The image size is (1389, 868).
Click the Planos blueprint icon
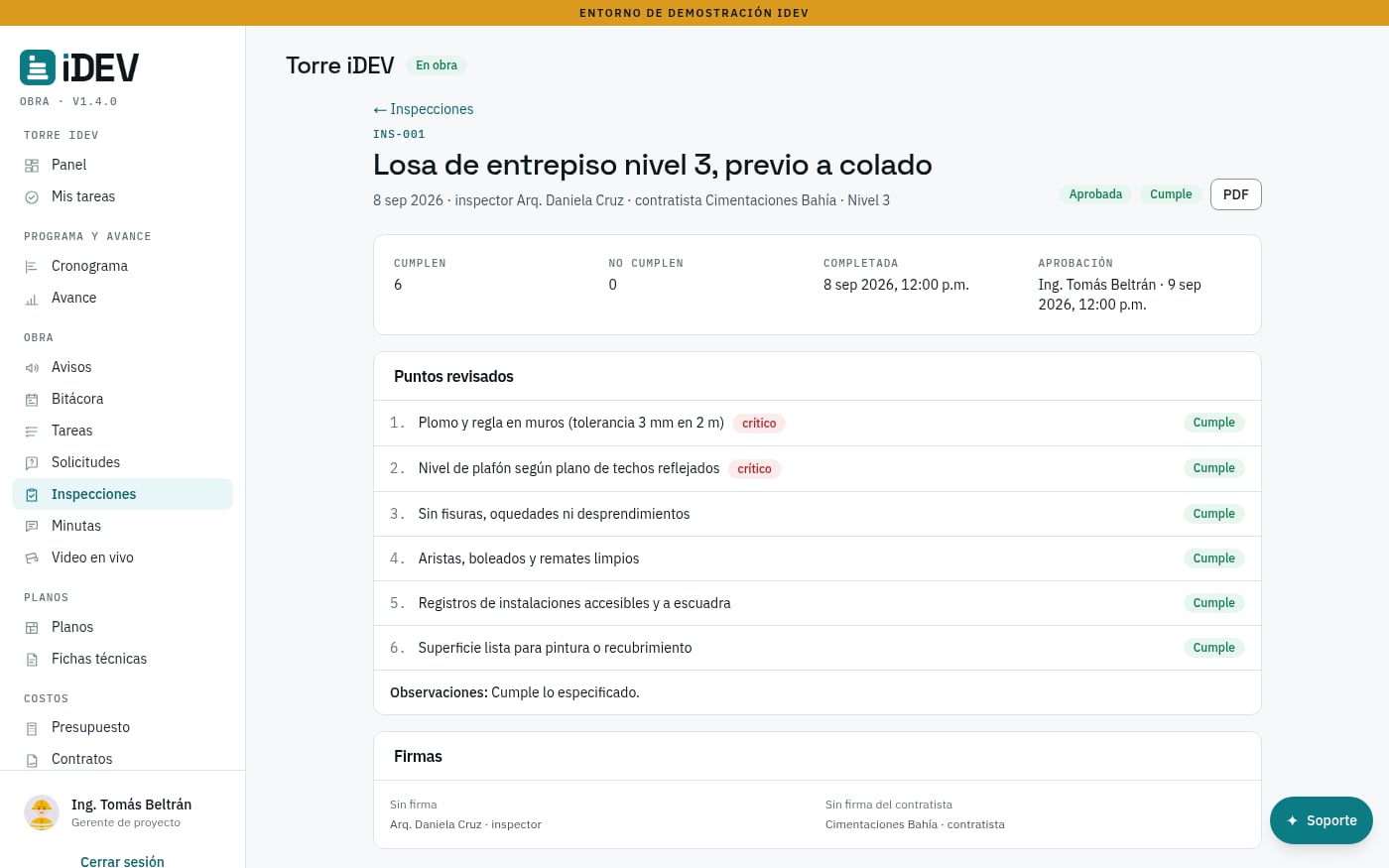(x=32, y=628)
